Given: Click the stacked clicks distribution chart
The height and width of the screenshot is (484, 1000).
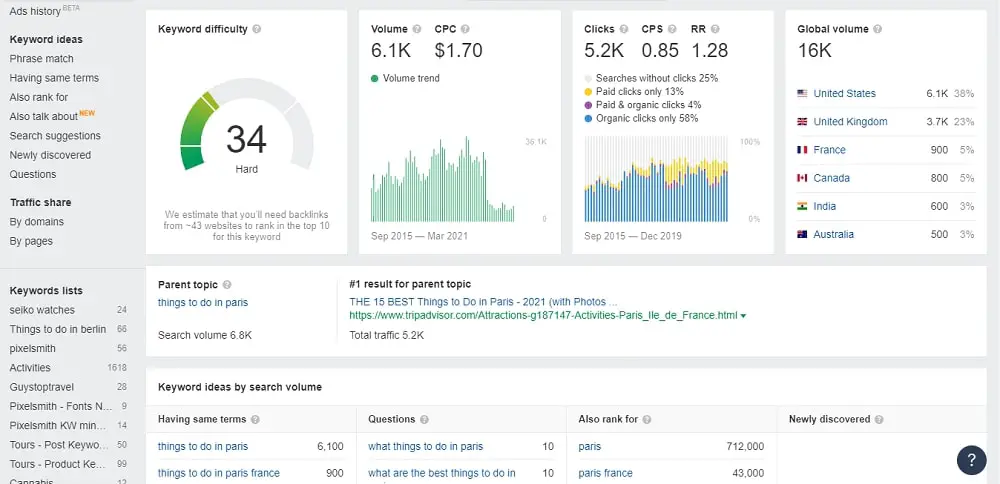Looking at the screenshot, I should pos(656,179).
